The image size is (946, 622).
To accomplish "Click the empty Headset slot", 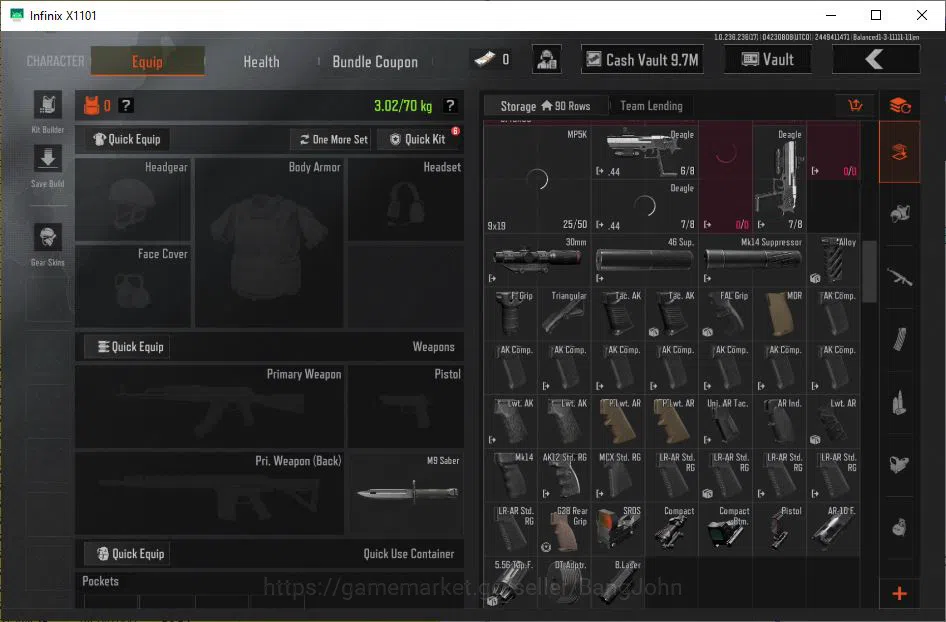I will pyautogui.click(x=406, y=200).
